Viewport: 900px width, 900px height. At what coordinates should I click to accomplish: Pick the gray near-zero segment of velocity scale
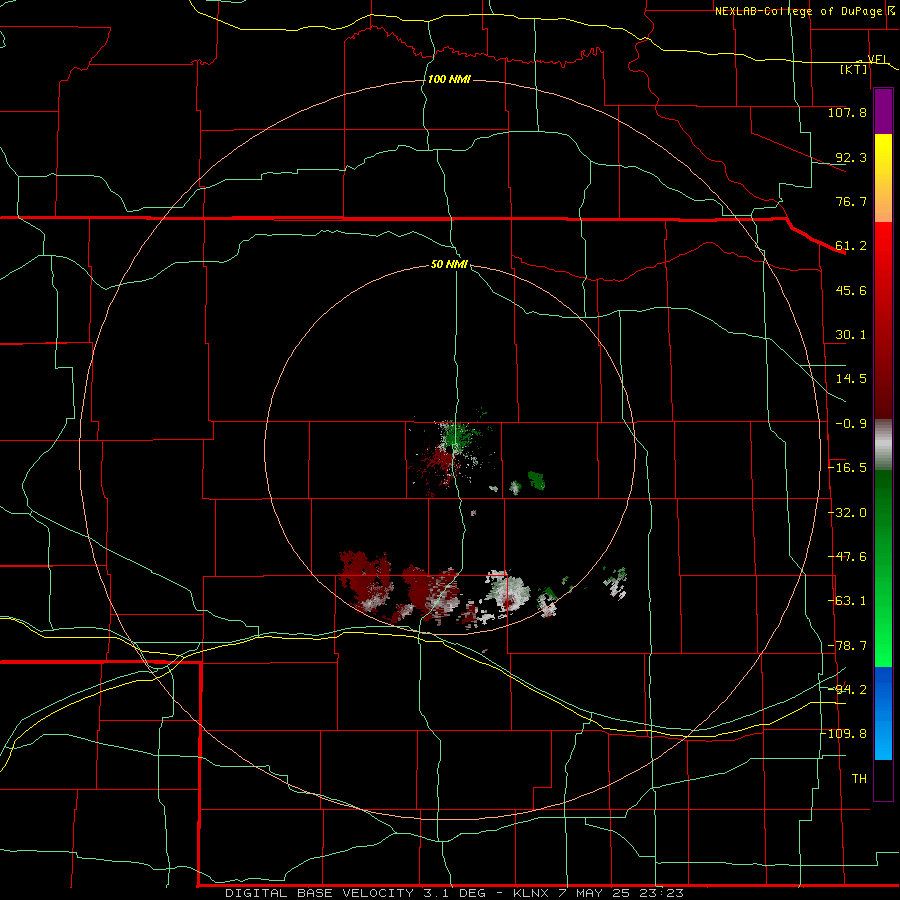tap(883, 445)
